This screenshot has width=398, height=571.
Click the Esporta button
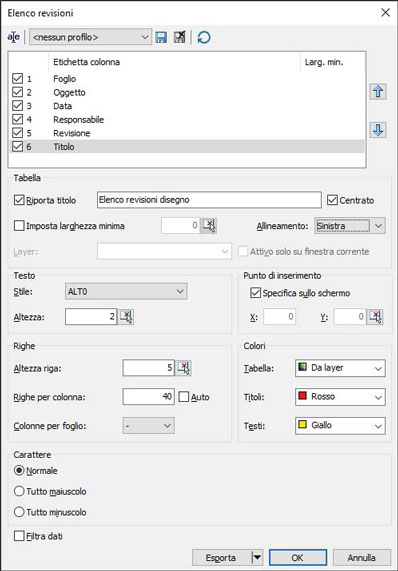221,558
